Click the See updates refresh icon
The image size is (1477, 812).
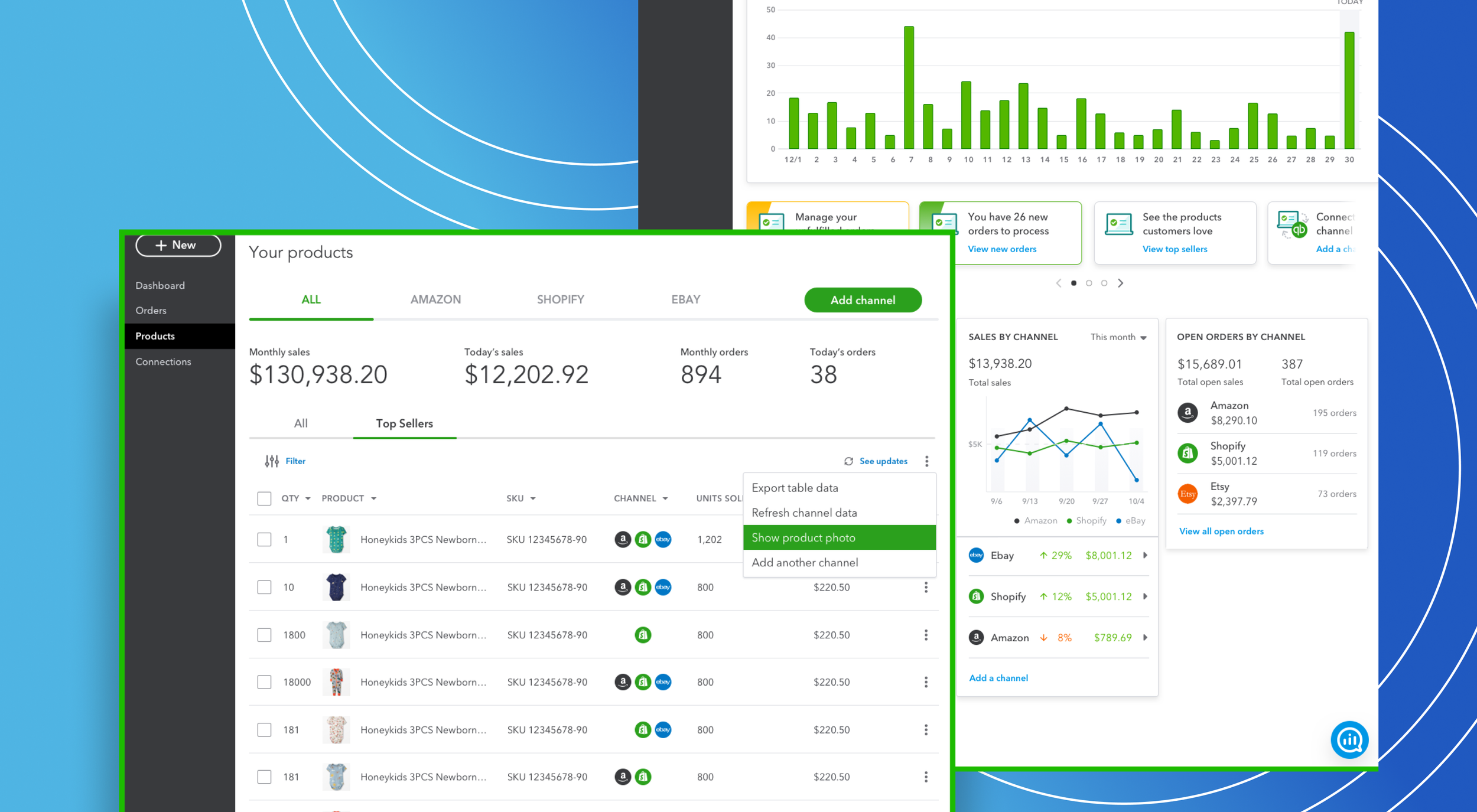click(x=848, y=461)
